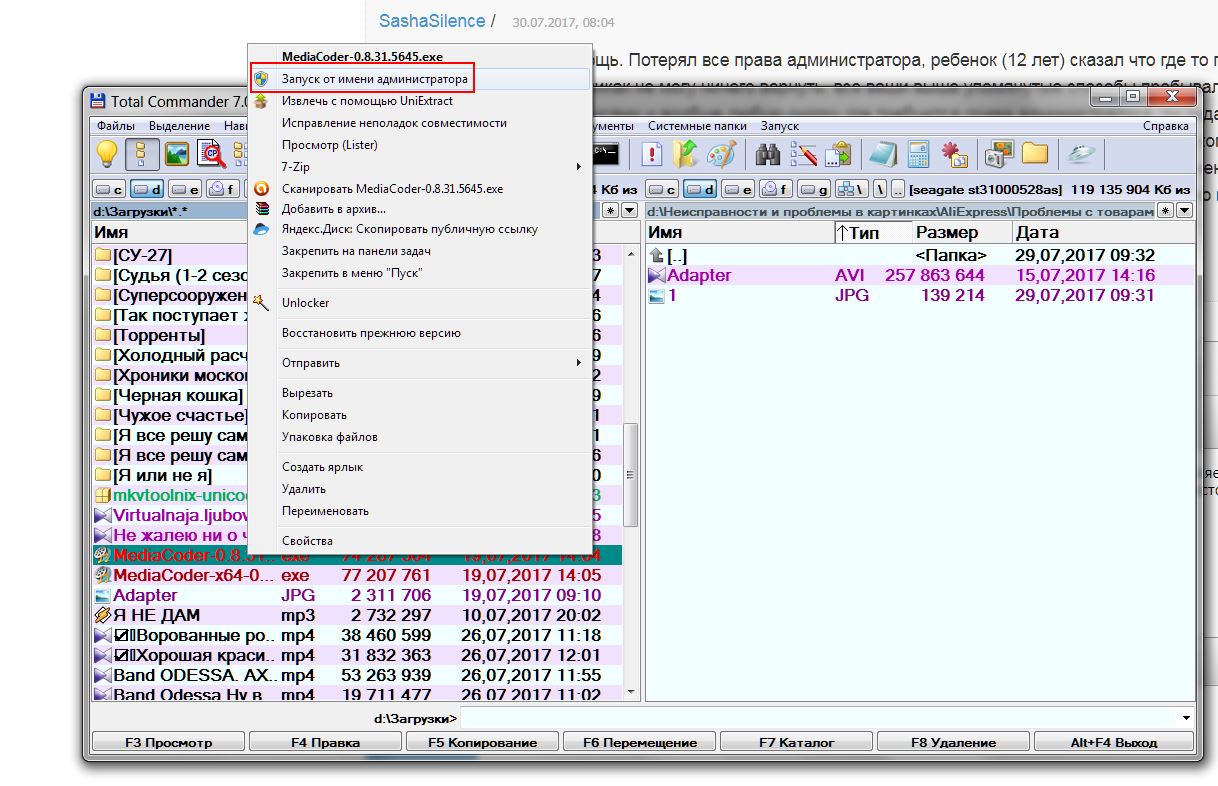Click the flying saucer toolbar icon
This screenshot has height=786, width=1218.
coord(1082,153)
